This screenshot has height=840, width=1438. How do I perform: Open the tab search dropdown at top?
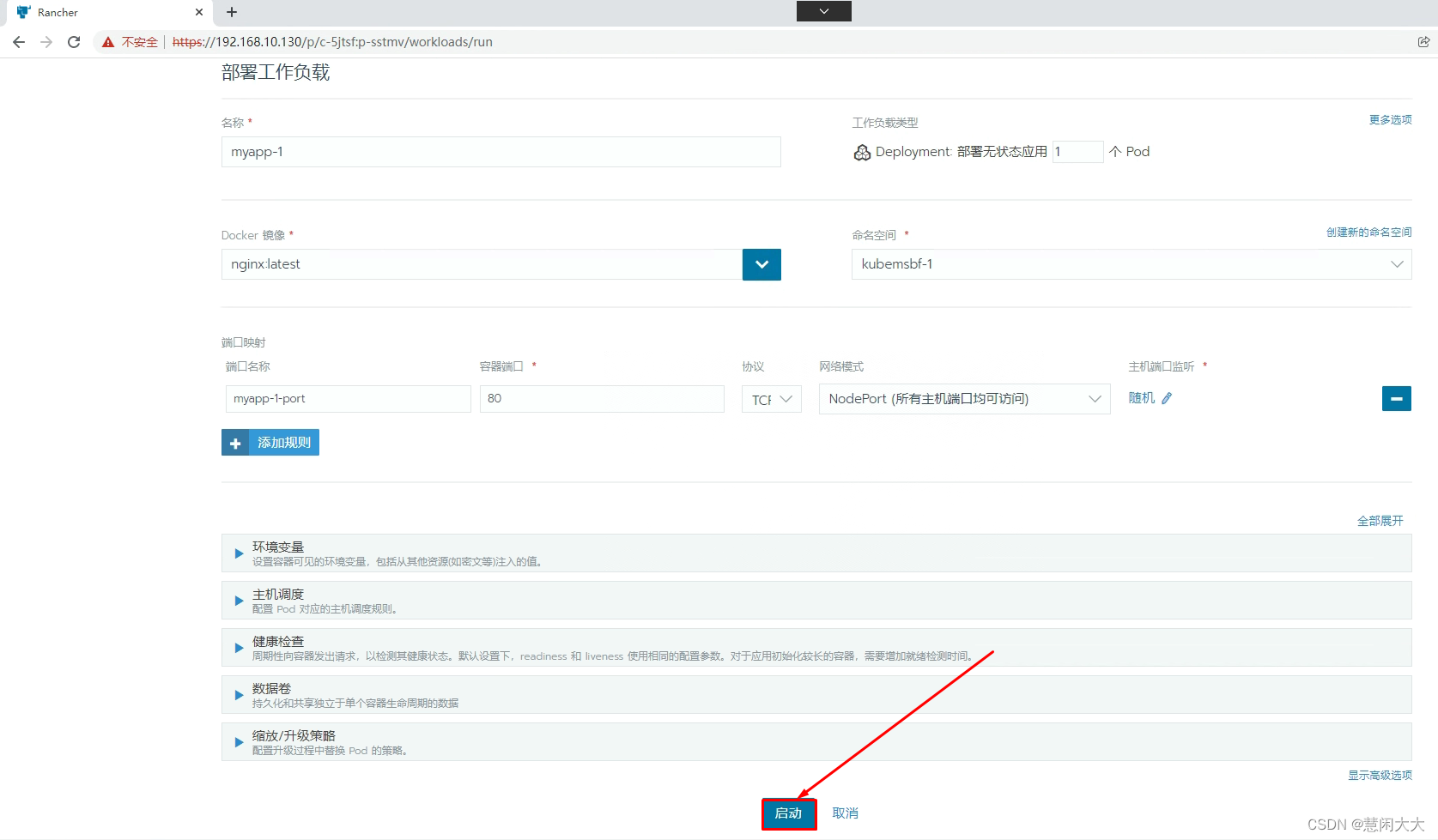point(824,11)
